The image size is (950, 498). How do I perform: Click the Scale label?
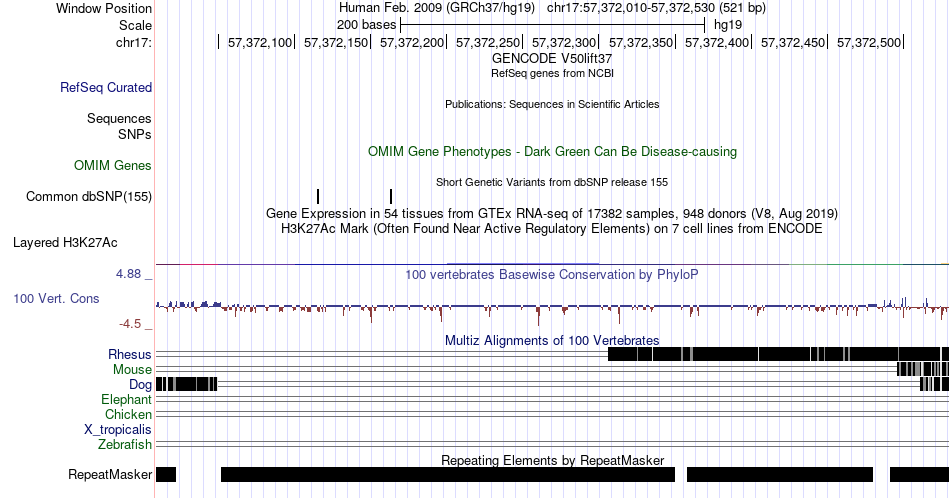(135, 25)
